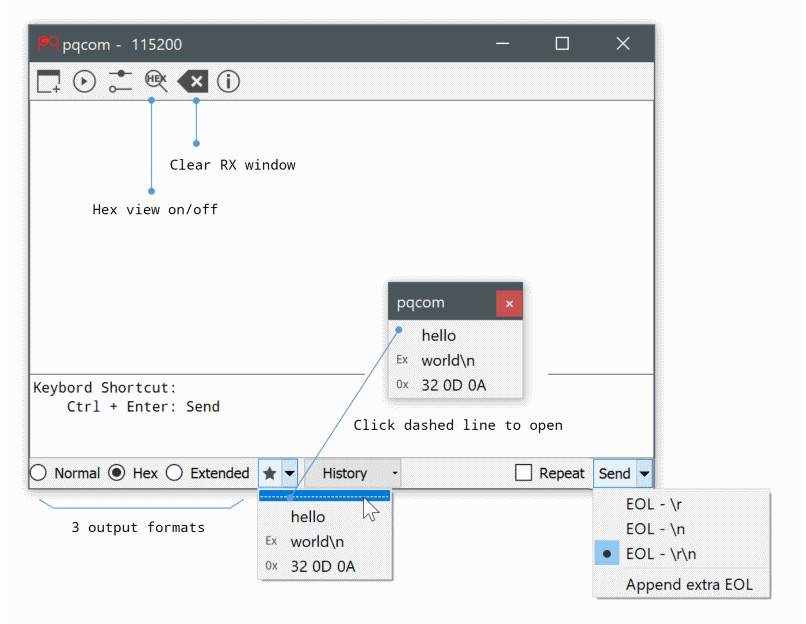Minimize the pqcom main window

click(x=502, y=44)
